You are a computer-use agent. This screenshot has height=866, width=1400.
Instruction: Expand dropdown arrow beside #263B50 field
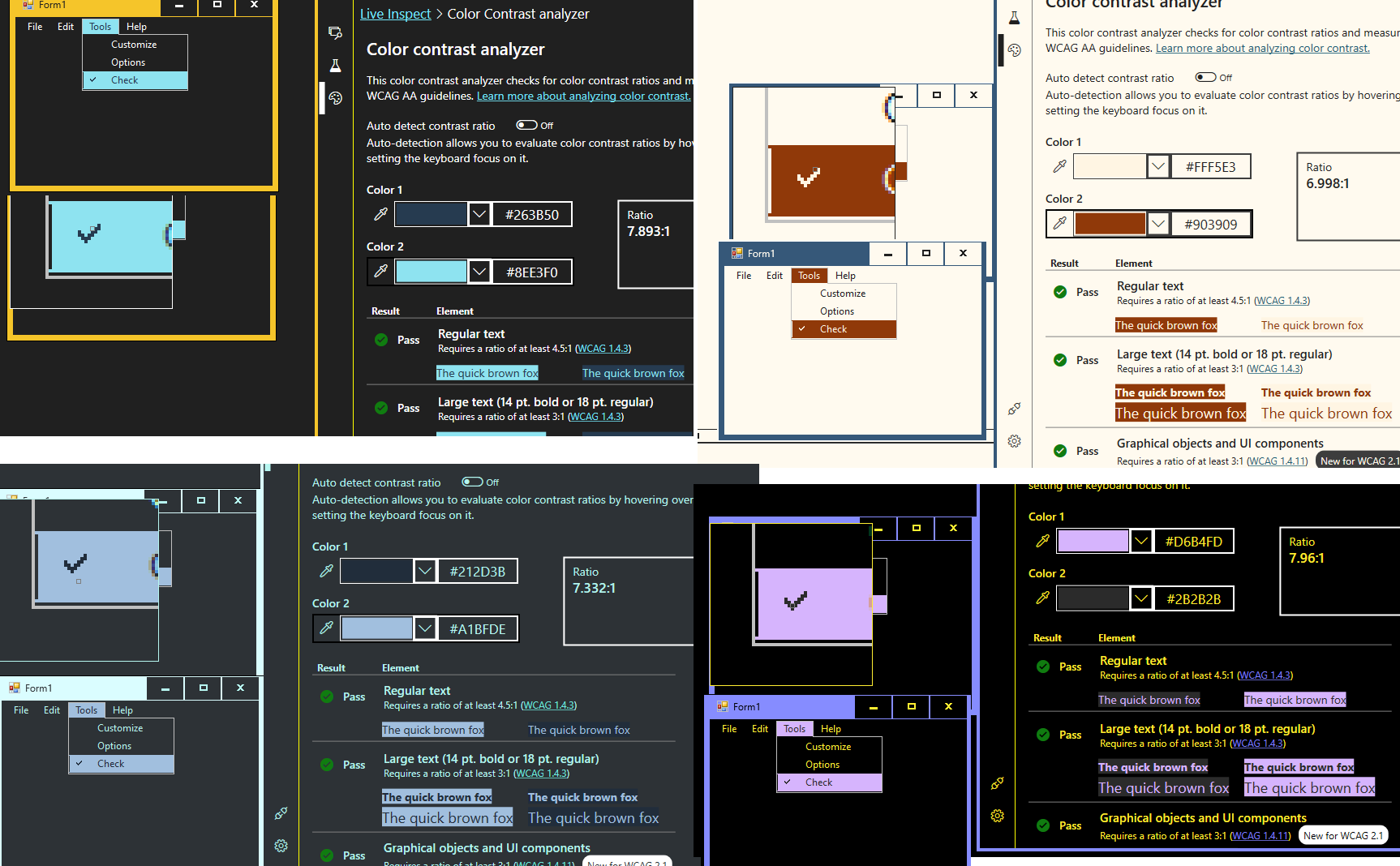(x=479, y=214)
